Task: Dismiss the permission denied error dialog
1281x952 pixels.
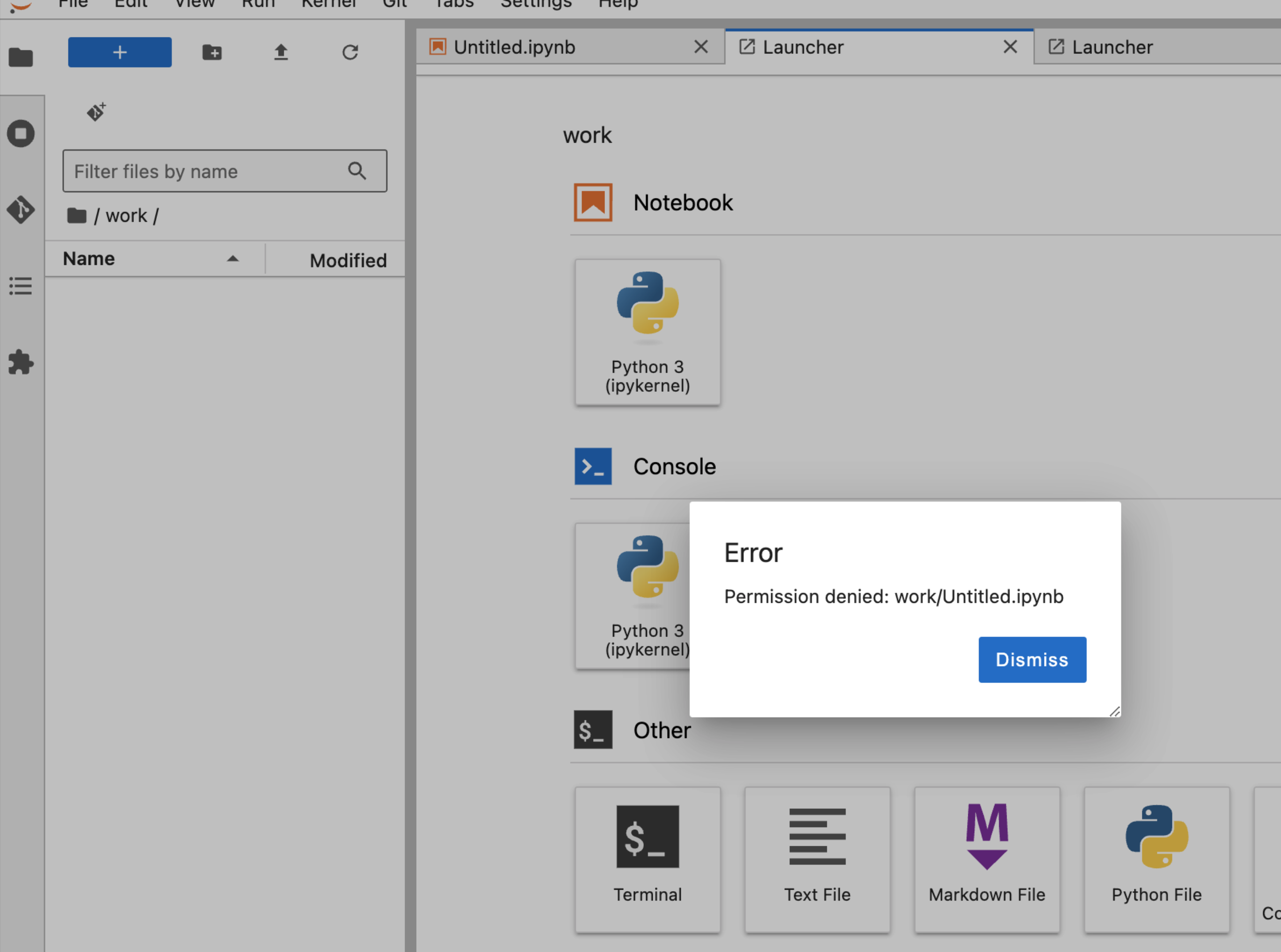Action: (x=1032, y=659)
